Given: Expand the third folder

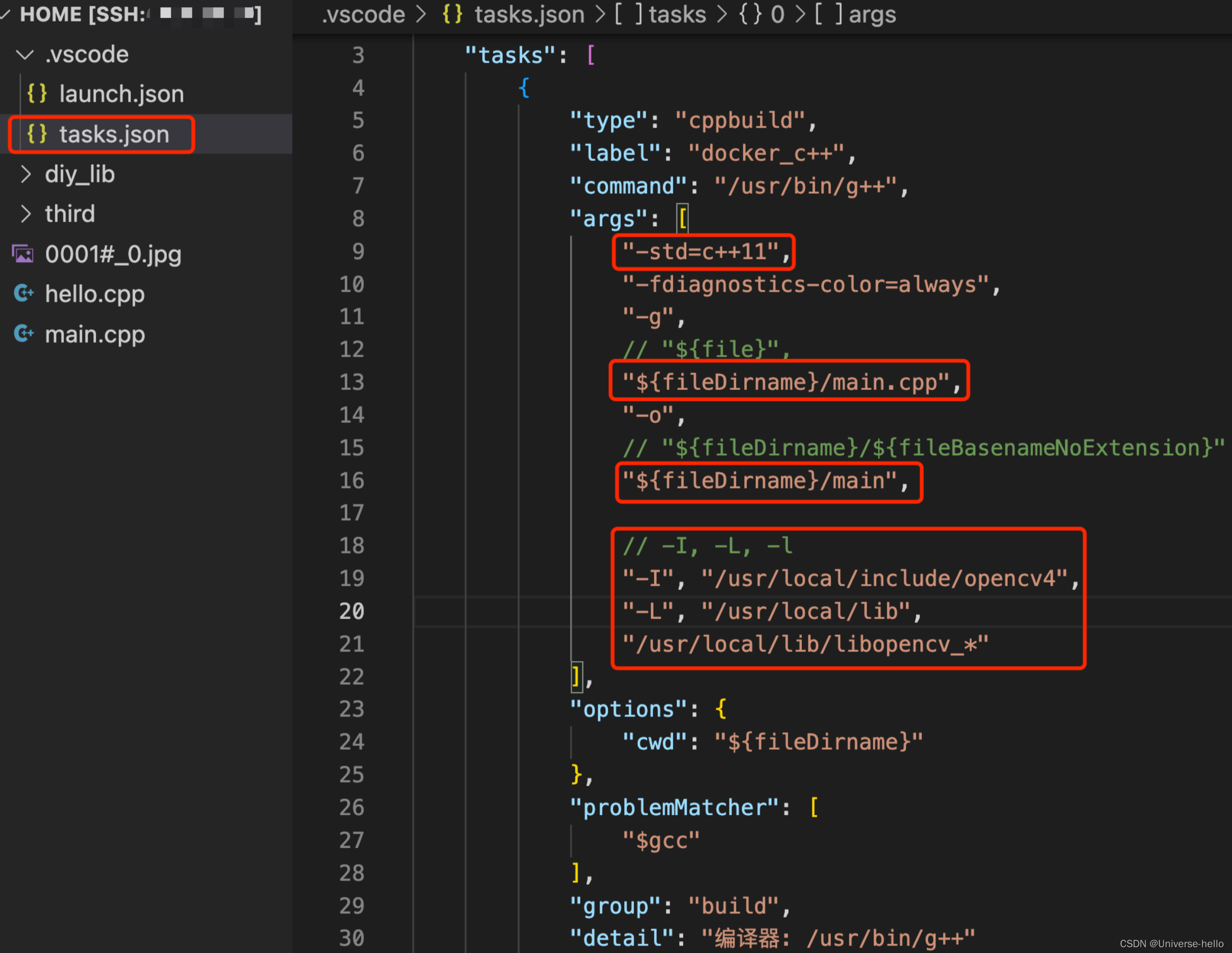Looking at the screenshot, I should click(25, 214).
